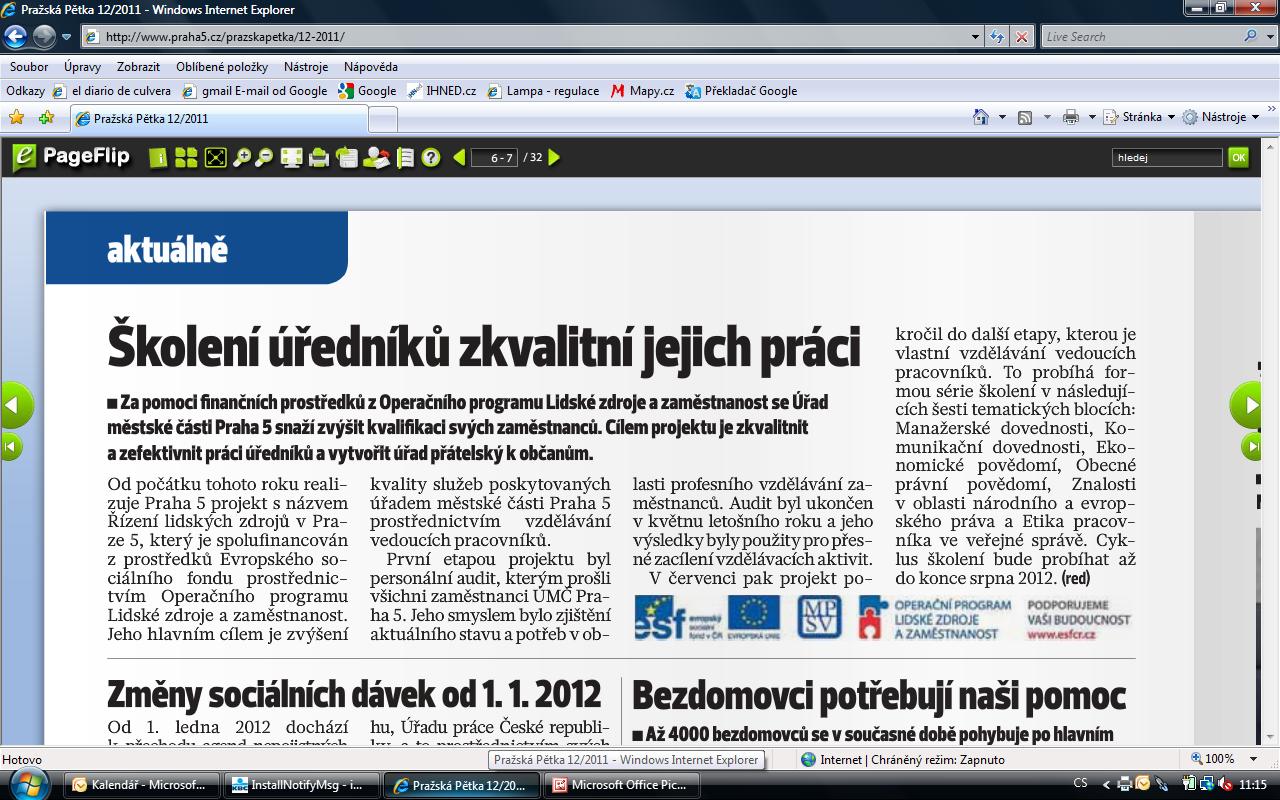Open a new blank tab

(x=382, y=119)
